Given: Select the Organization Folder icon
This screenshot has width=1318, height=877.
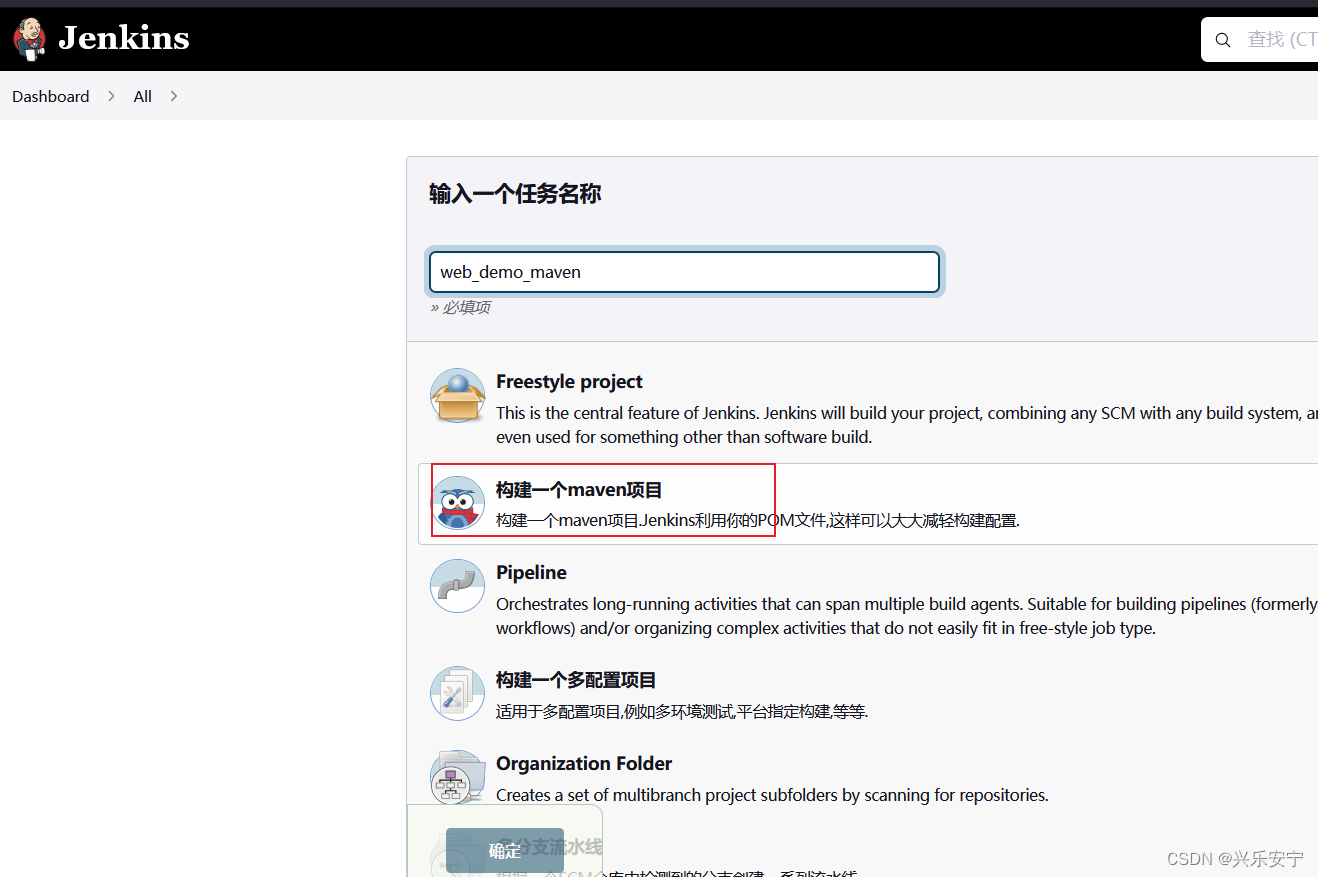Looking at the screenshot, I should (x=458, y=777).
